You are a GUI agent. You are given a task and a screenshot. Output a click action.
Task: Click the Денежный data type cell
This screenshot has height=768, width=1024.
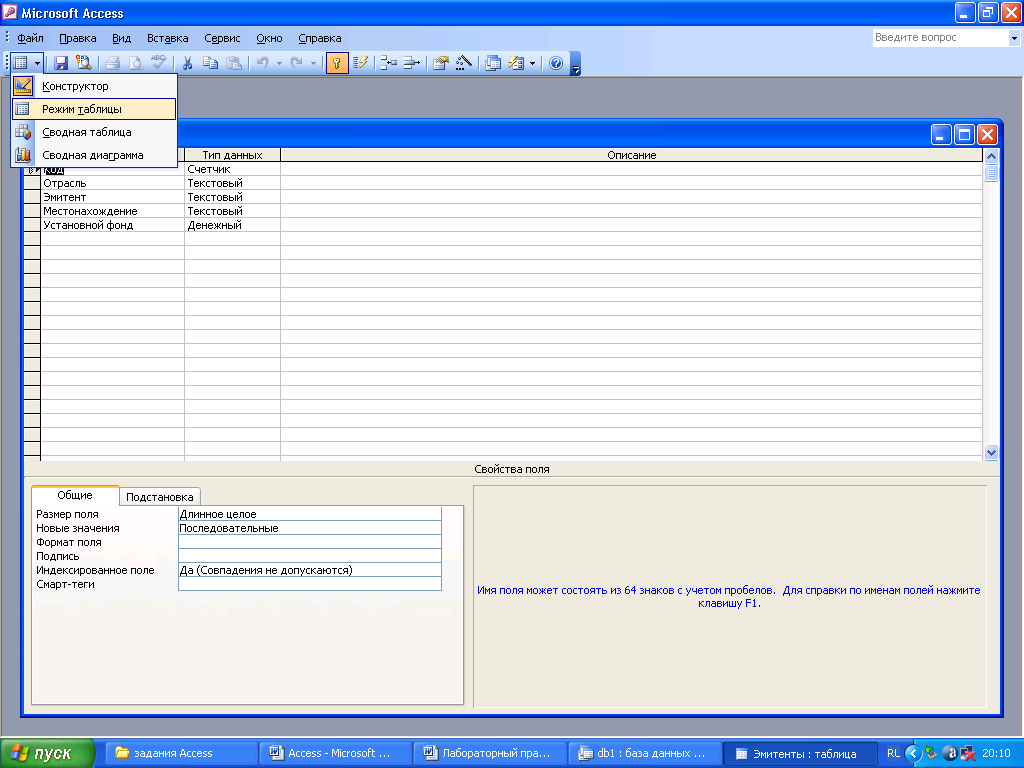[232, 225]
